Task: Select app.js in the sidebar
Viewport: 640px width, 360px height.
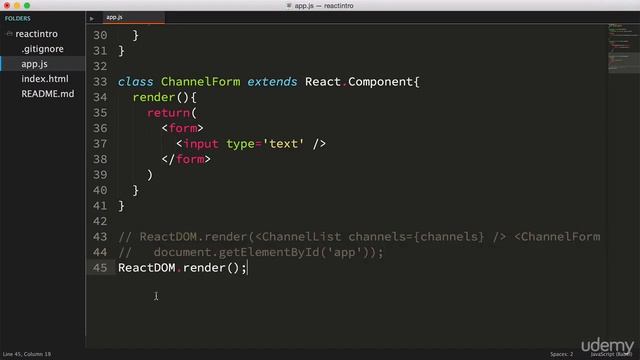Action: (x=34, y=64)
